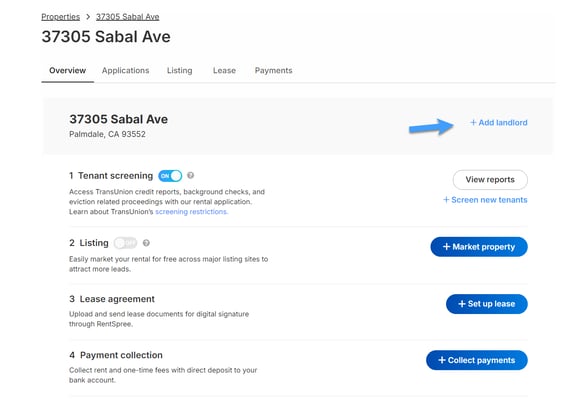Click the Market property button
The image size is (572, 400).
point(479,247)
